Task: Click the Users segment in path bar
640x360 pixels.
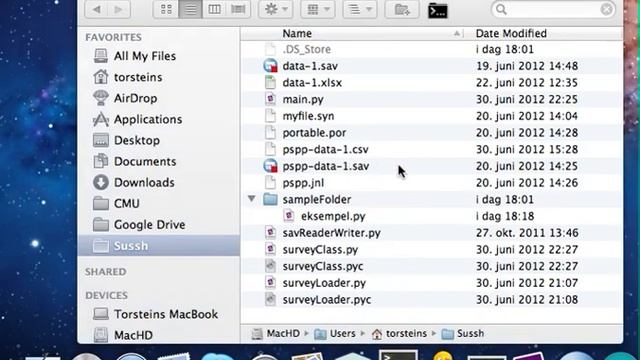Action: pyautogui.click(x=335, y=334)
